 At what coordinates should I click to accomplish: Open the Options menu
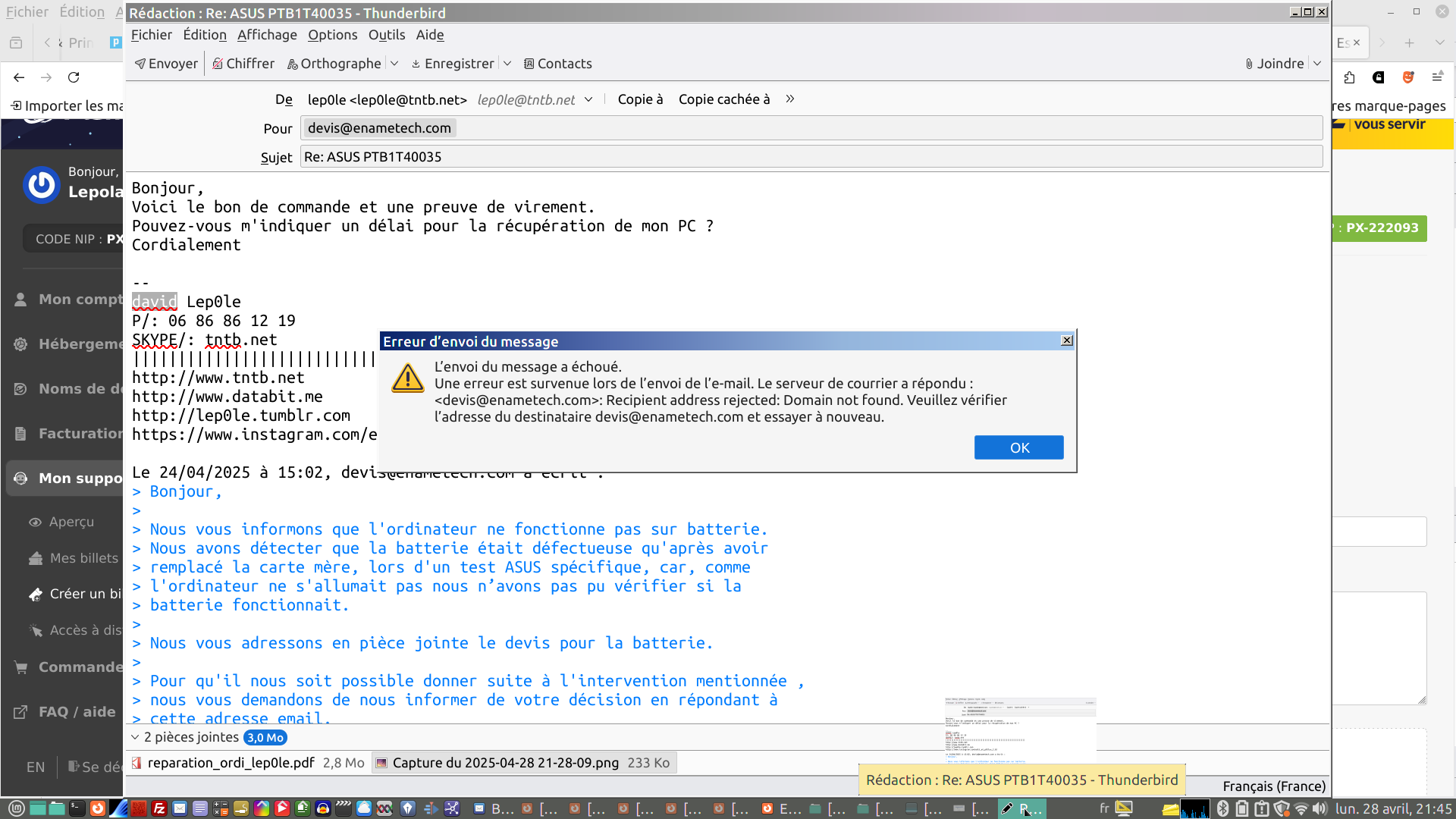(332, 35)
